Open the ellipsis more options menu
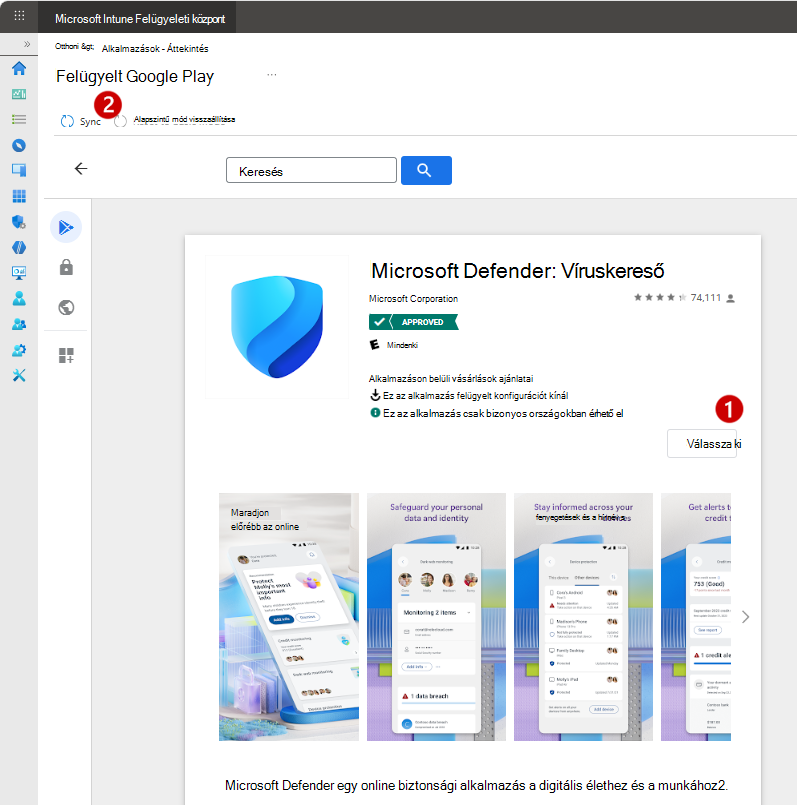Viewport: 797px width, 805px height. click(272, 75)
